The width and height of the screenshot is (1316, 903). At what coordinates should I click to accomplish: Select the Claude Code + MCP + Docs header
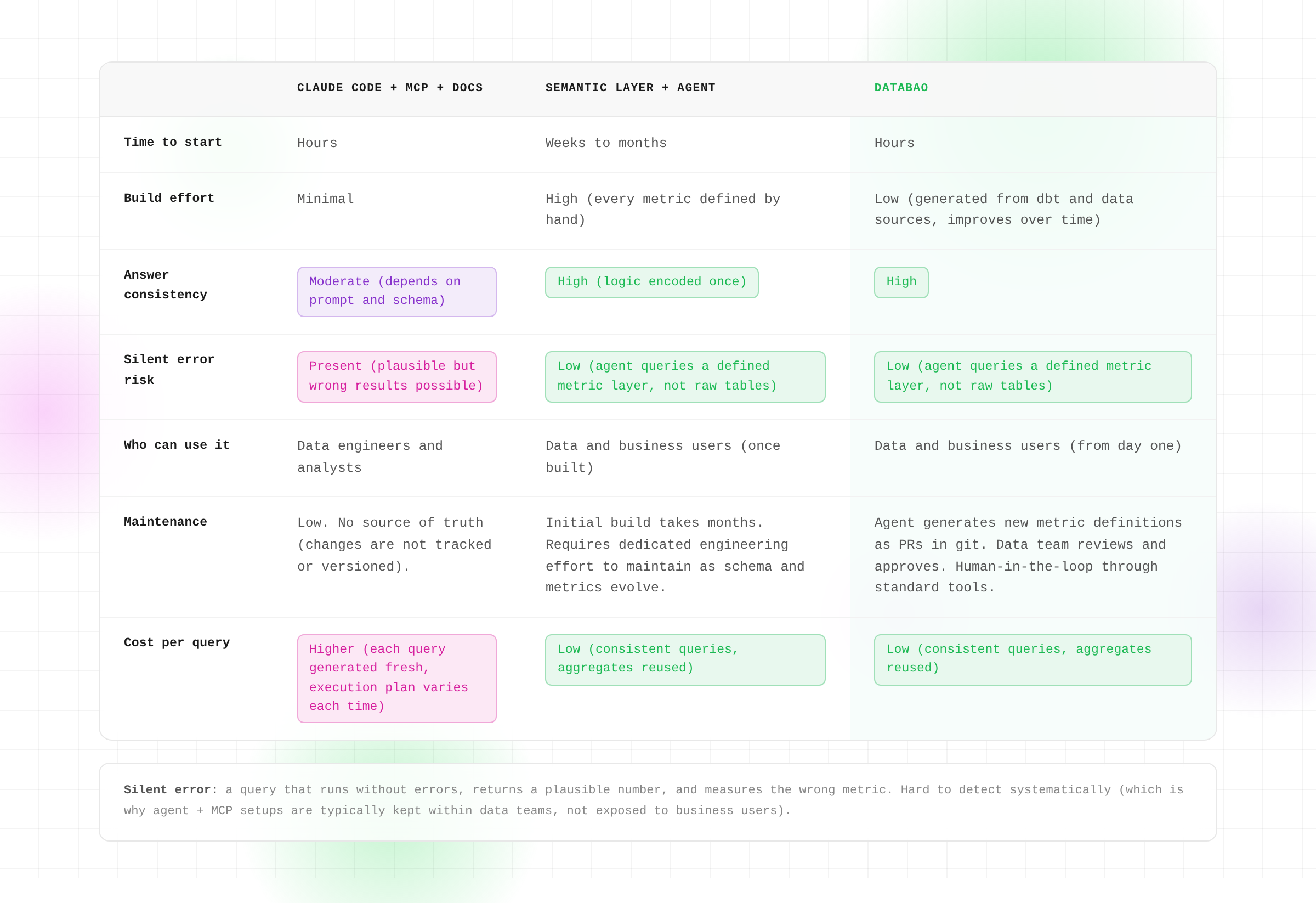click(x=389, y=88)
